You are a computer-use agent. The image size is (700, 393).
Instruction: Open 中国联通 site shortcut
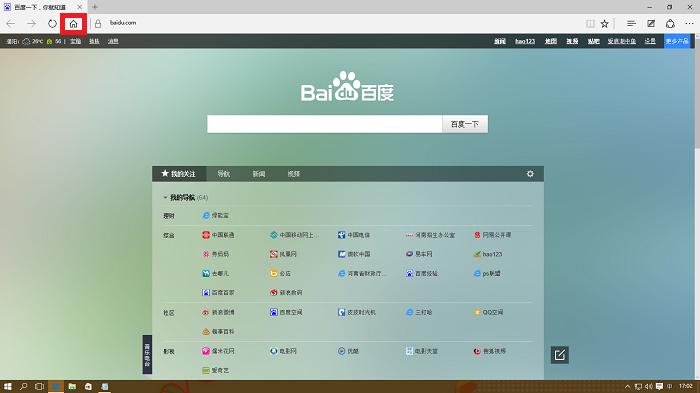(x=218, y=235)
